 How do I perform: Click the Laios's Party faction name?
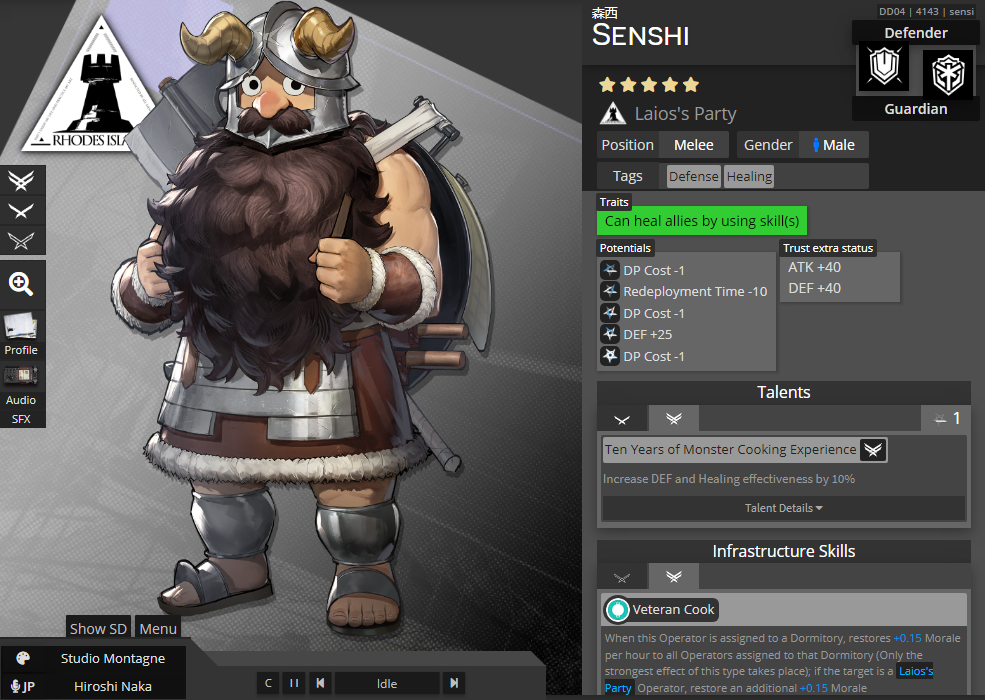pos(685,114)
